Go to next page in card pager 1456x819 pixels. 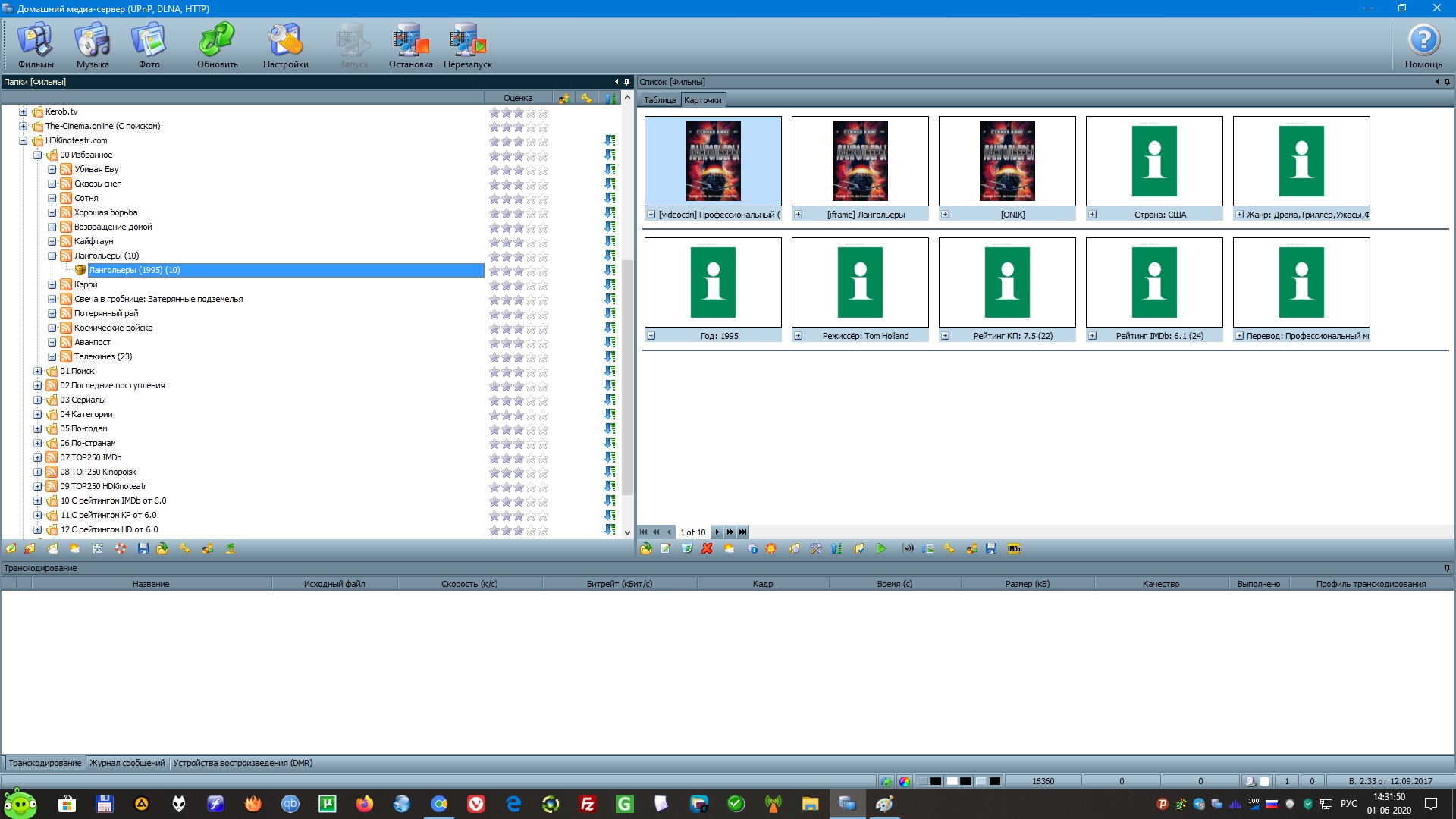[717, 532]
